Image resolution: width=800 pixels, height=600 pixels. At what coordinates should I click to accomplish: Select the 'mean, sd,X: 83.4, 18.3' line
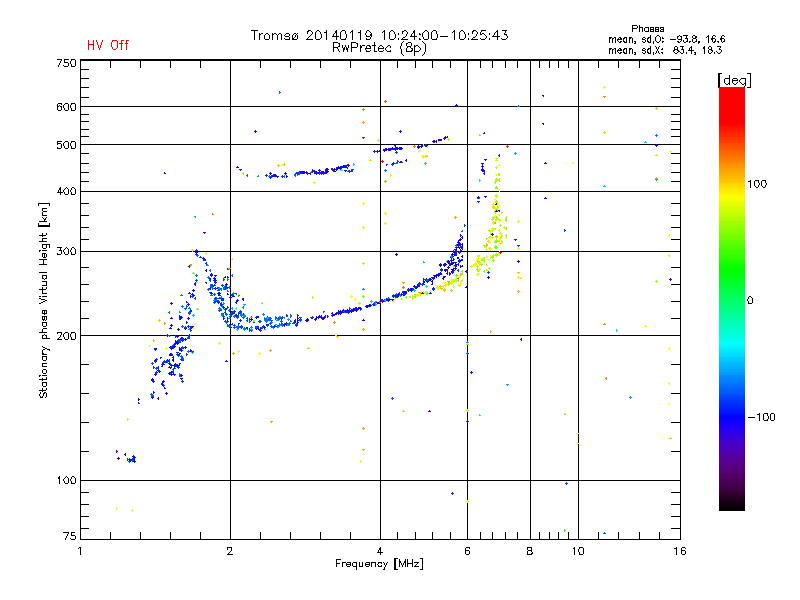click(665, 50)
